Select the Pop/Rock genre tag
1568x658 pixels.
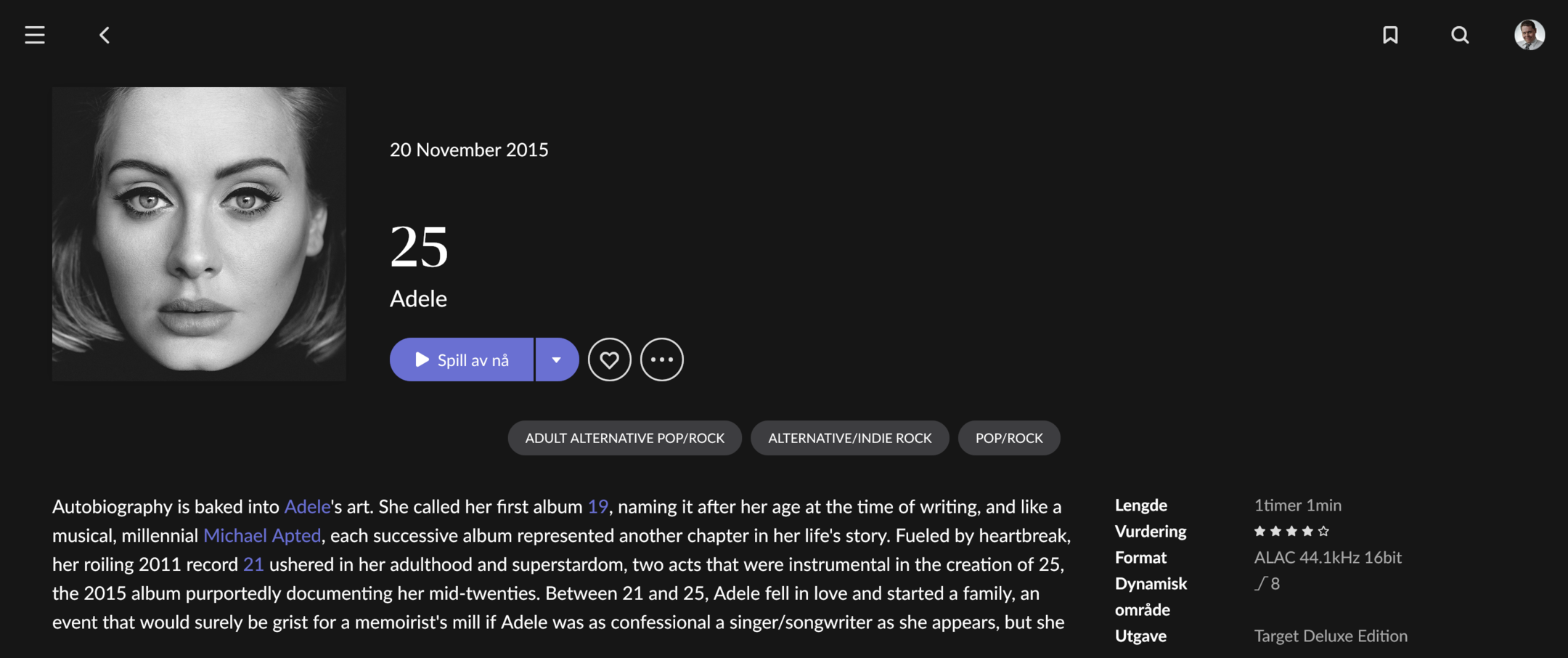pos(1009,438)
